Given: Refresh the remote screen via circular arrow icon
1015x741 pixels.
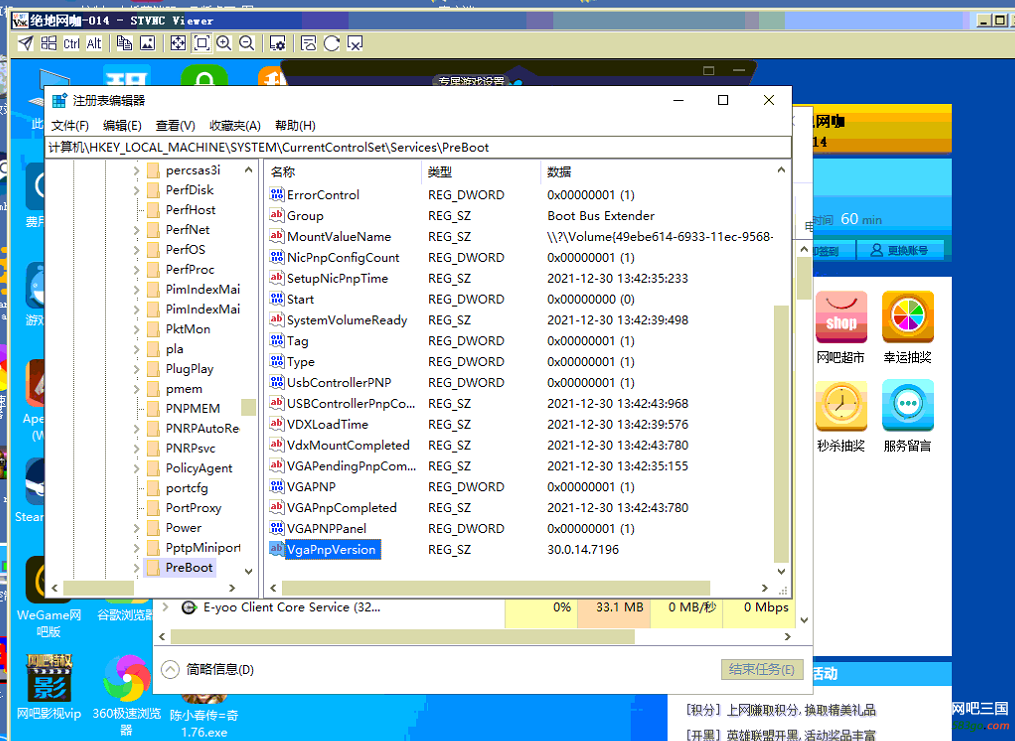Looking at the screenshot, I should (331, 43).
